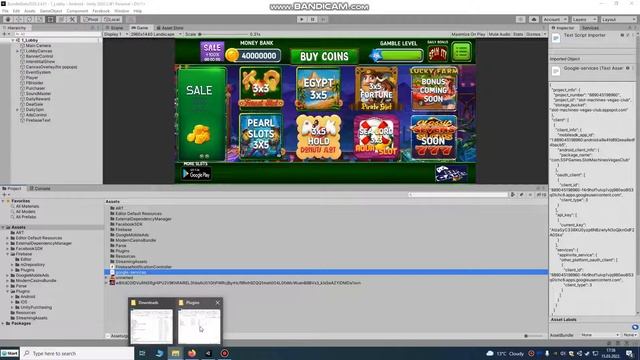This screenshot has width=640, height=360.
Task: Select the Transform tool in Unity toolbar
Action: click(61, 19)
